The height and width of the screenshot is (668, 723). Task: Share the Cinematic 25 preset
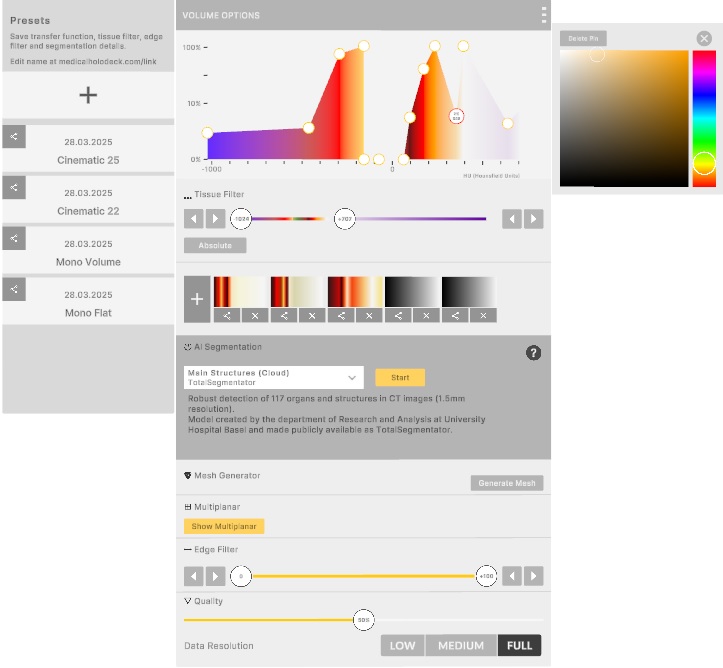(x=14, y=136)
